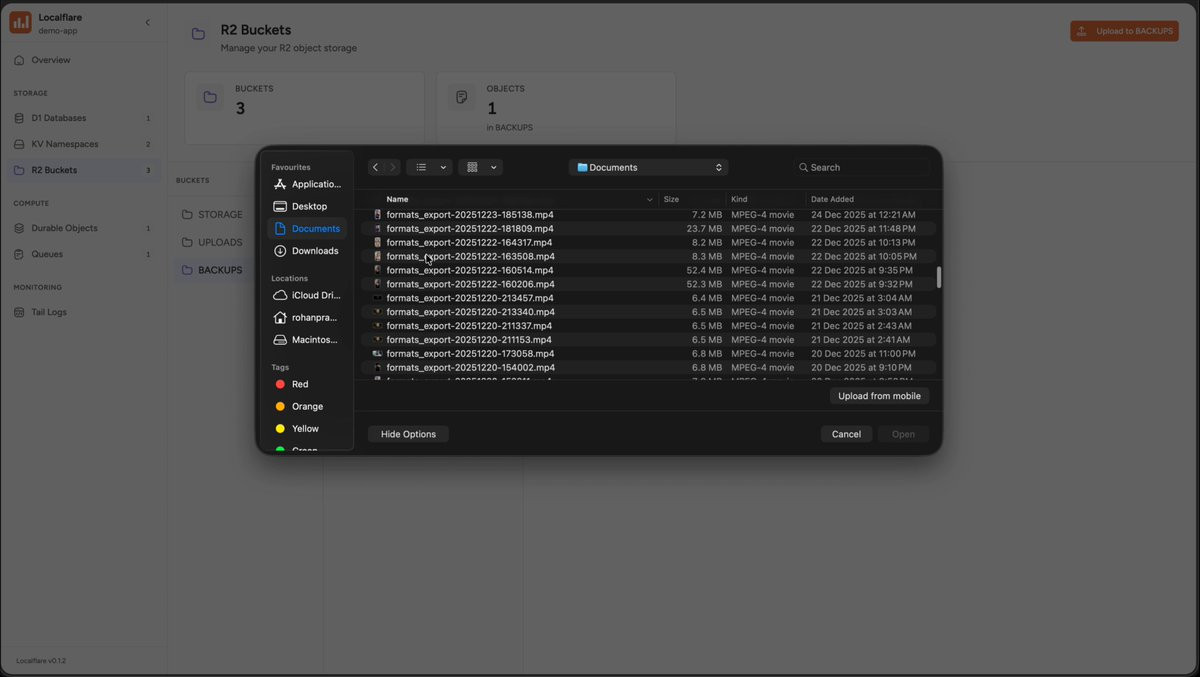Viewport: 1200px width, 677px height.
Task: Select Documents in Favourites
Action: click(x=307, y=228)
